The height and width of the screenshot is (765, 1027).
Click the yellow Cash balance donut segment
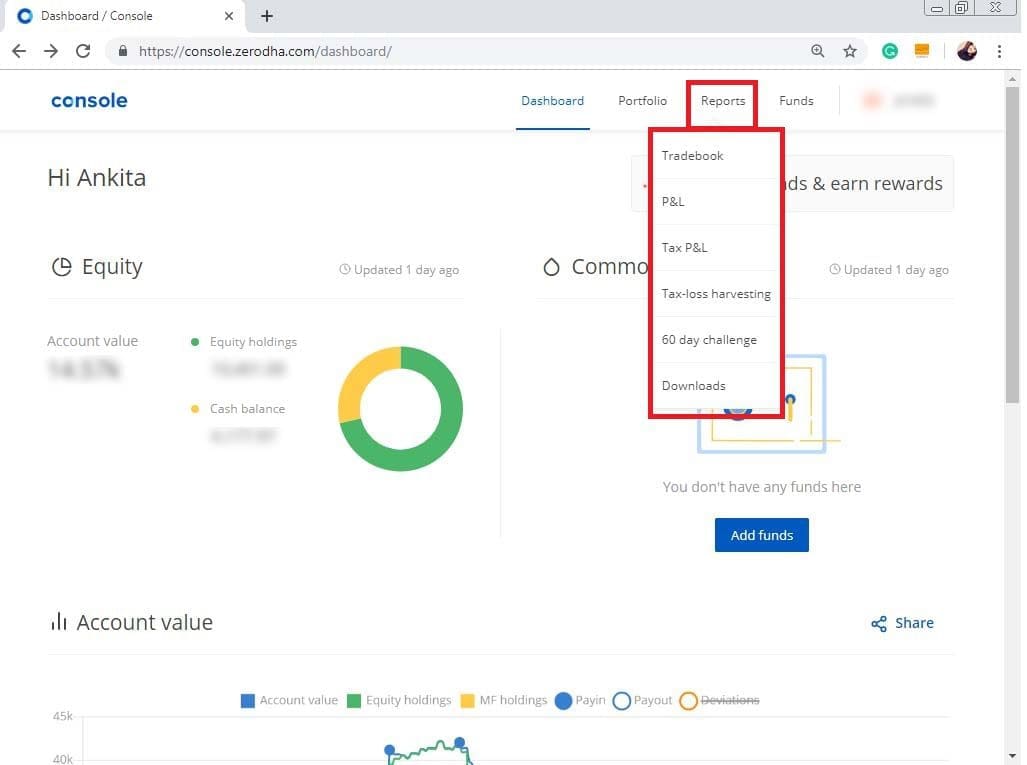361,377
